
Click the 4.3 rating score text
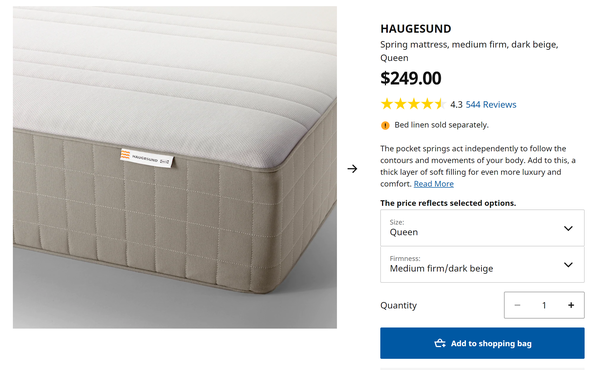click(456, 104)
